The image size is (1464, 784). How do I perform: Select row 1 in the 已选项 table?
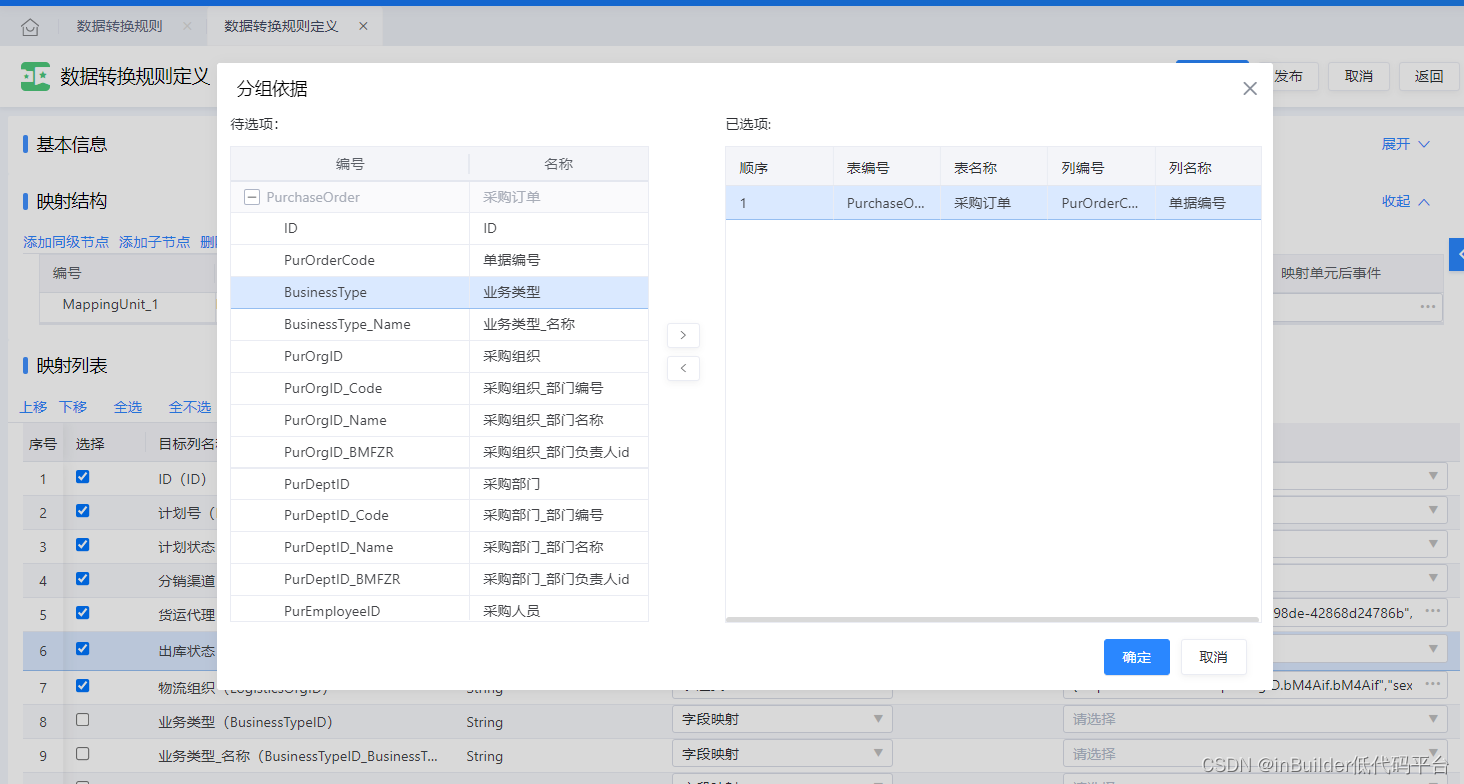(993, 203)
